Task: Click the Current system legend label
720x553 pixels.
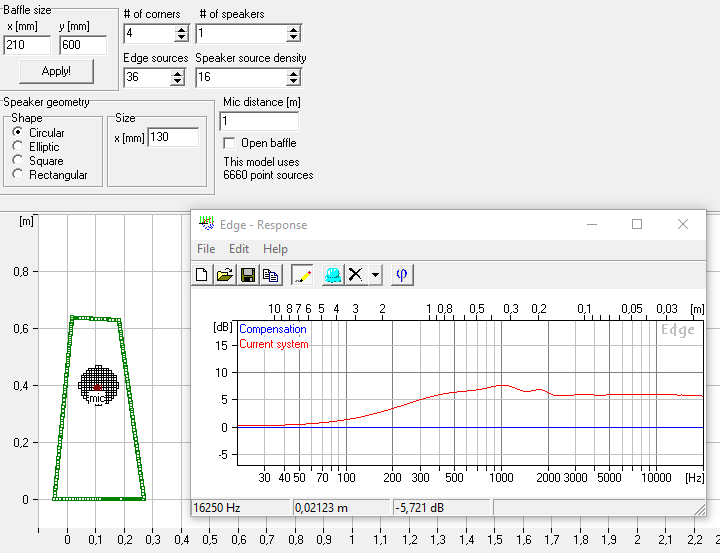Action: pyautogui.click(x=274, y=344)
